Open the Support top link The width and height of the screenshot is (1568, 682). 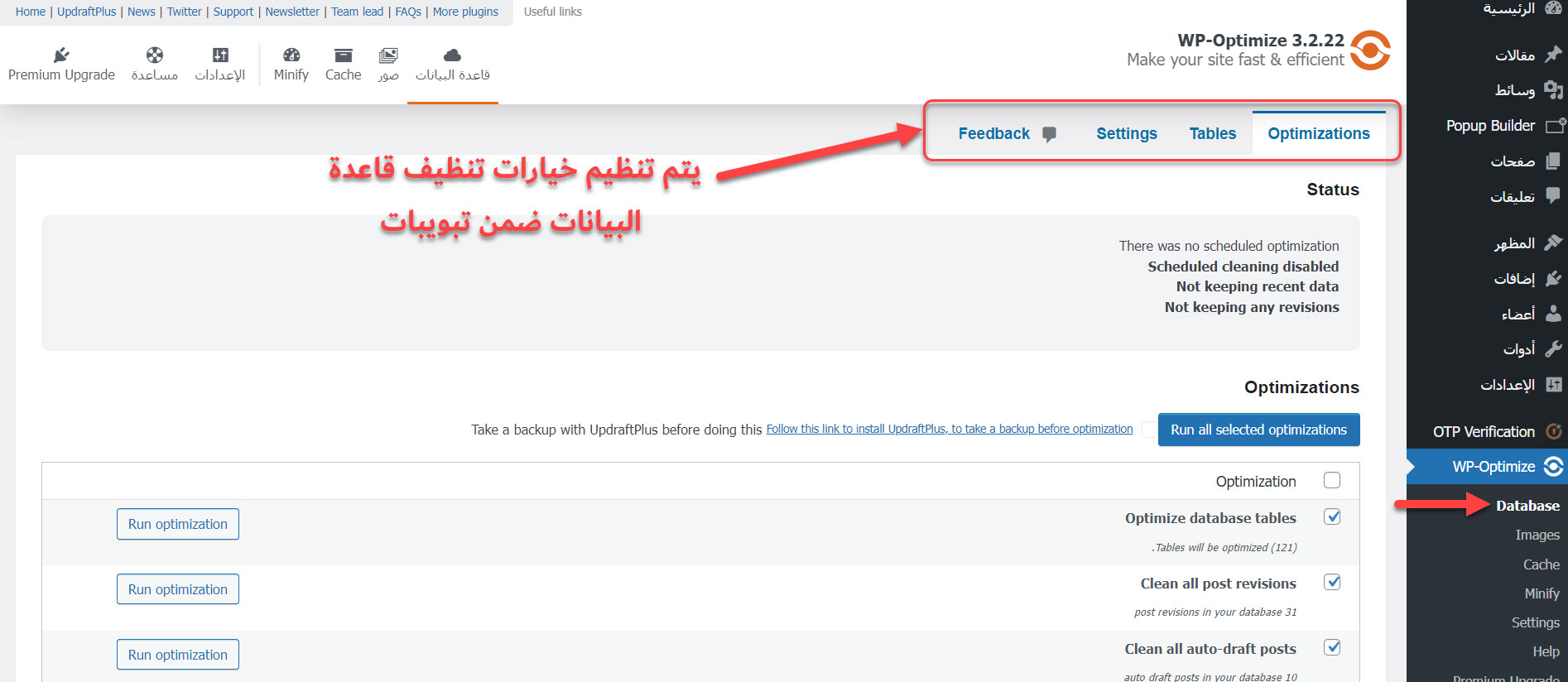point(233,12)
